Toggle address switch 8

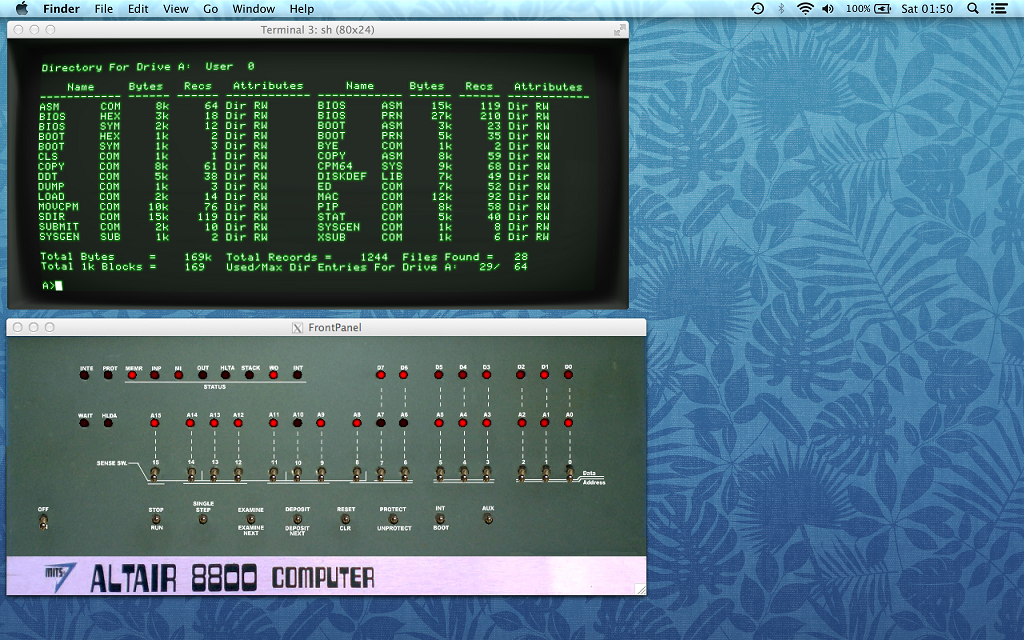pyautogui.click(x=357, y=473)
